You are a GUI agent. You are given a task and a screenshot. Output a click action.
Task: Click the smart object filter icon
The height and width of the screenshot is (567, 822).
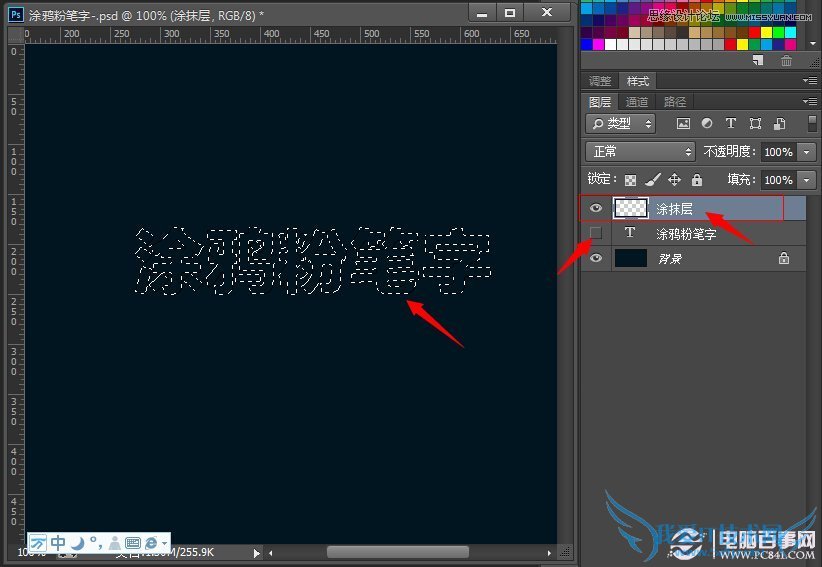point(780,124)
